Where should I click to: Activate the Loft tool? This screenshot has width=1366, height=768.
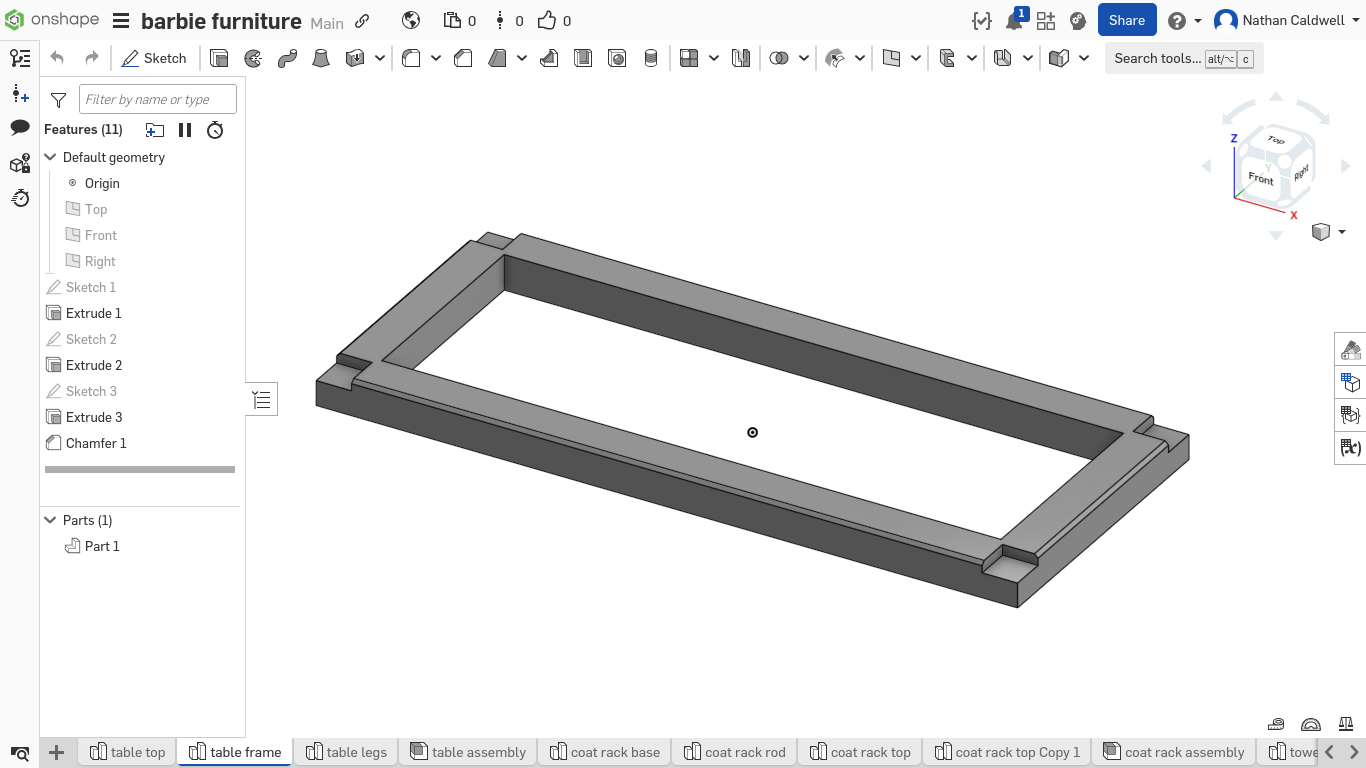(x=321, y=59)
